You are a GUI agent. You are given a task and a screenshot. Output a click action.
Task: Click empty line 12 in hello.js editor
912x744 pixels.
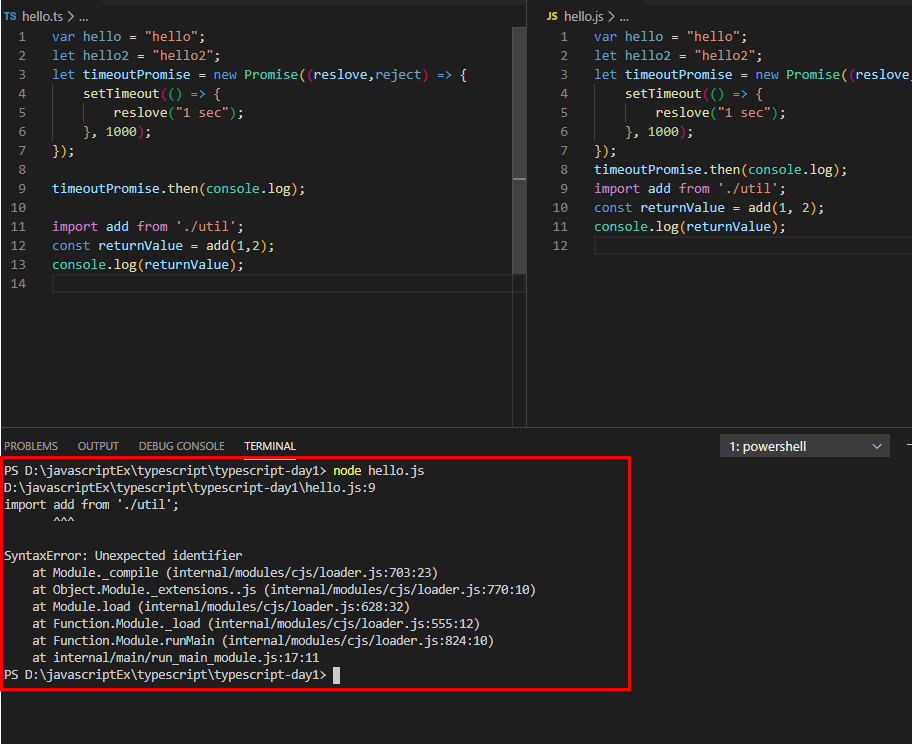pos(753,246)
